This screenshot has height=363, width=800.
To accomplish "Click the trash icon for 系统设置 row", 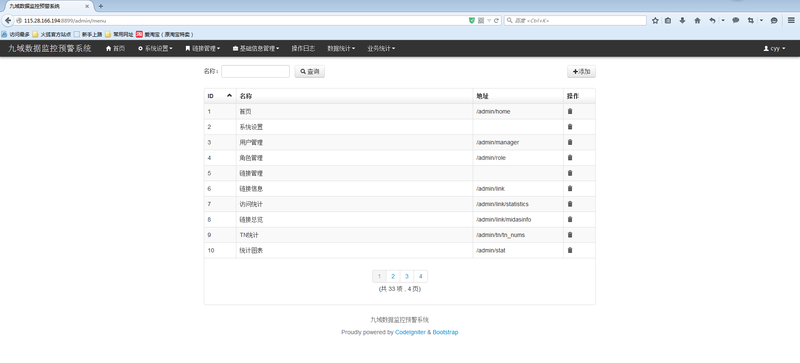I will [570, 127].
